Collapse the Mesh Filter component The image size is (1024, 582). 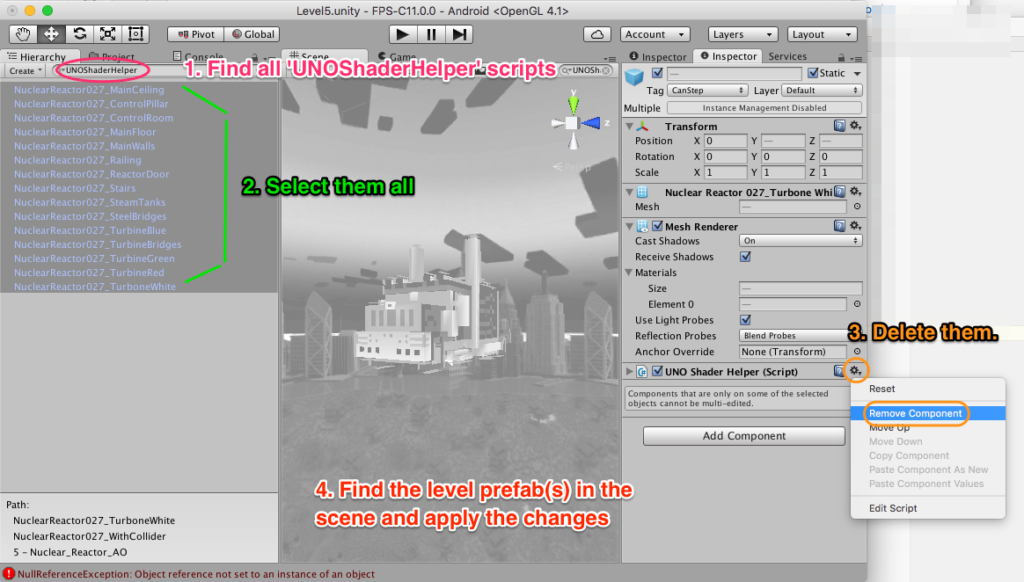[630, 192]
